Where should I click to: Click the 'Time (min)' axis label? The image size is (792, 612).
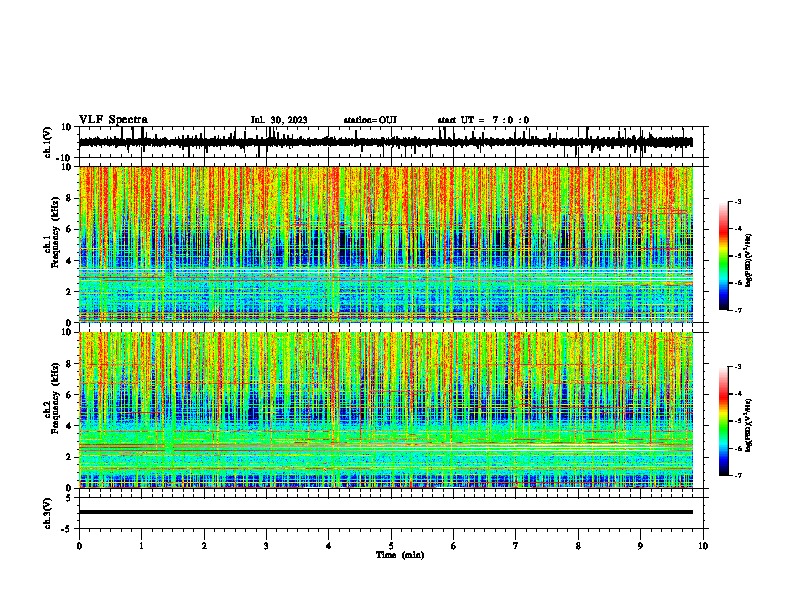pyautogui.click(x=400, y=555)
